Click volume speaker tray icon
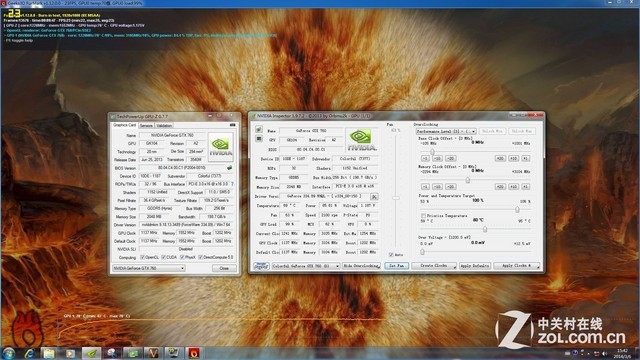 click(604, 353)
